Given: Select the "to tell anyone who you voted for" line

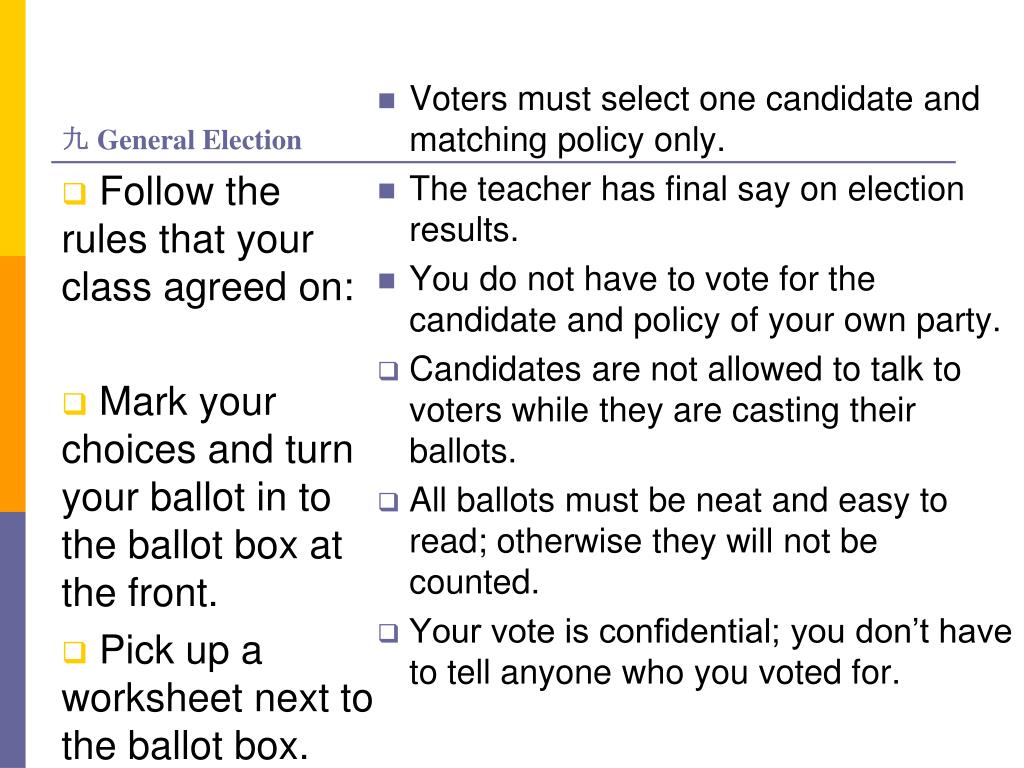Looking at the screenshot, I should click(654, 673).
